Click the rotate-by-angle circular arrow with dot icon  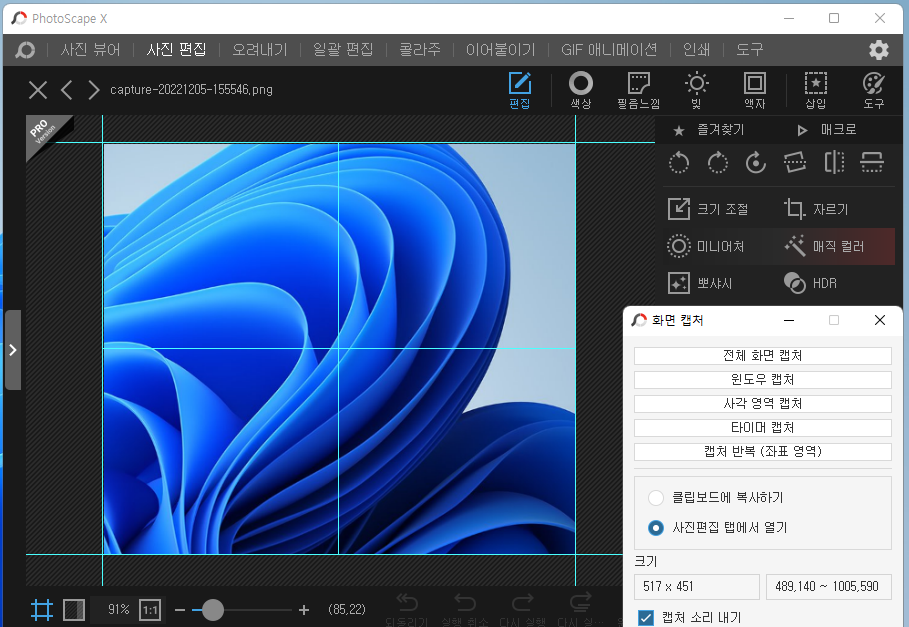(x=756, y=163)
